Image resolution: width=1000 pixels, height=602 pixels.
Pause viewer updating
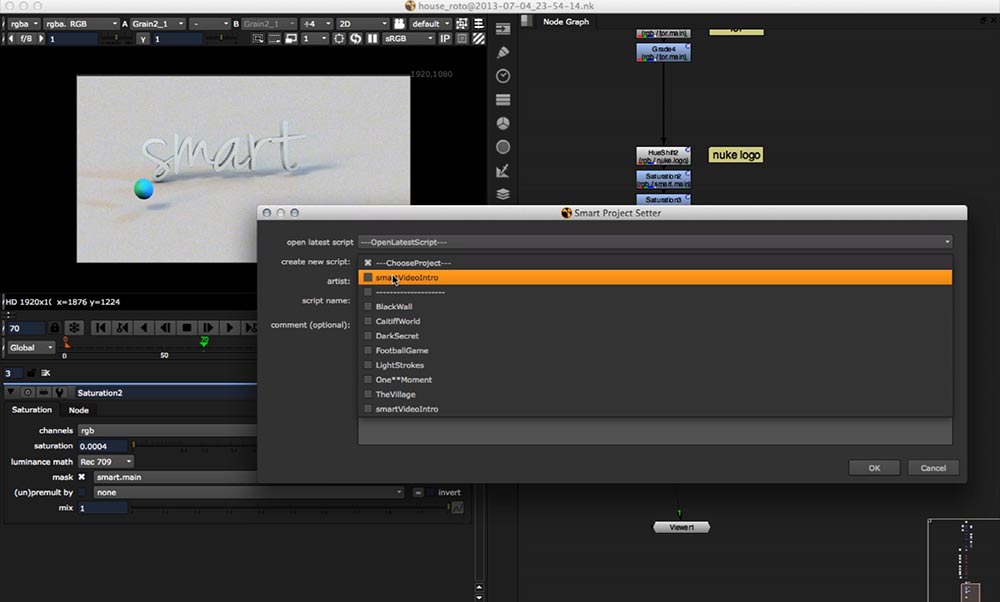tap(372, 39)
